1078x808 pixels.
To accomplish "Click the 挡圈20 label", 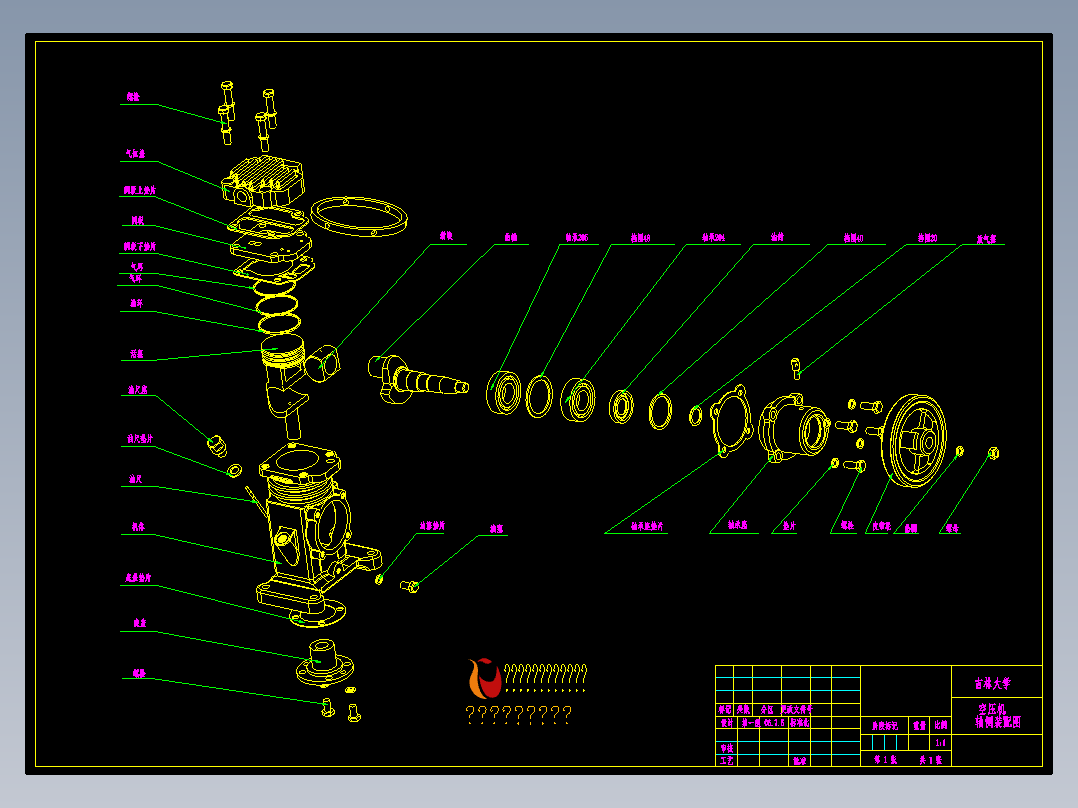I will coord(927,238).
